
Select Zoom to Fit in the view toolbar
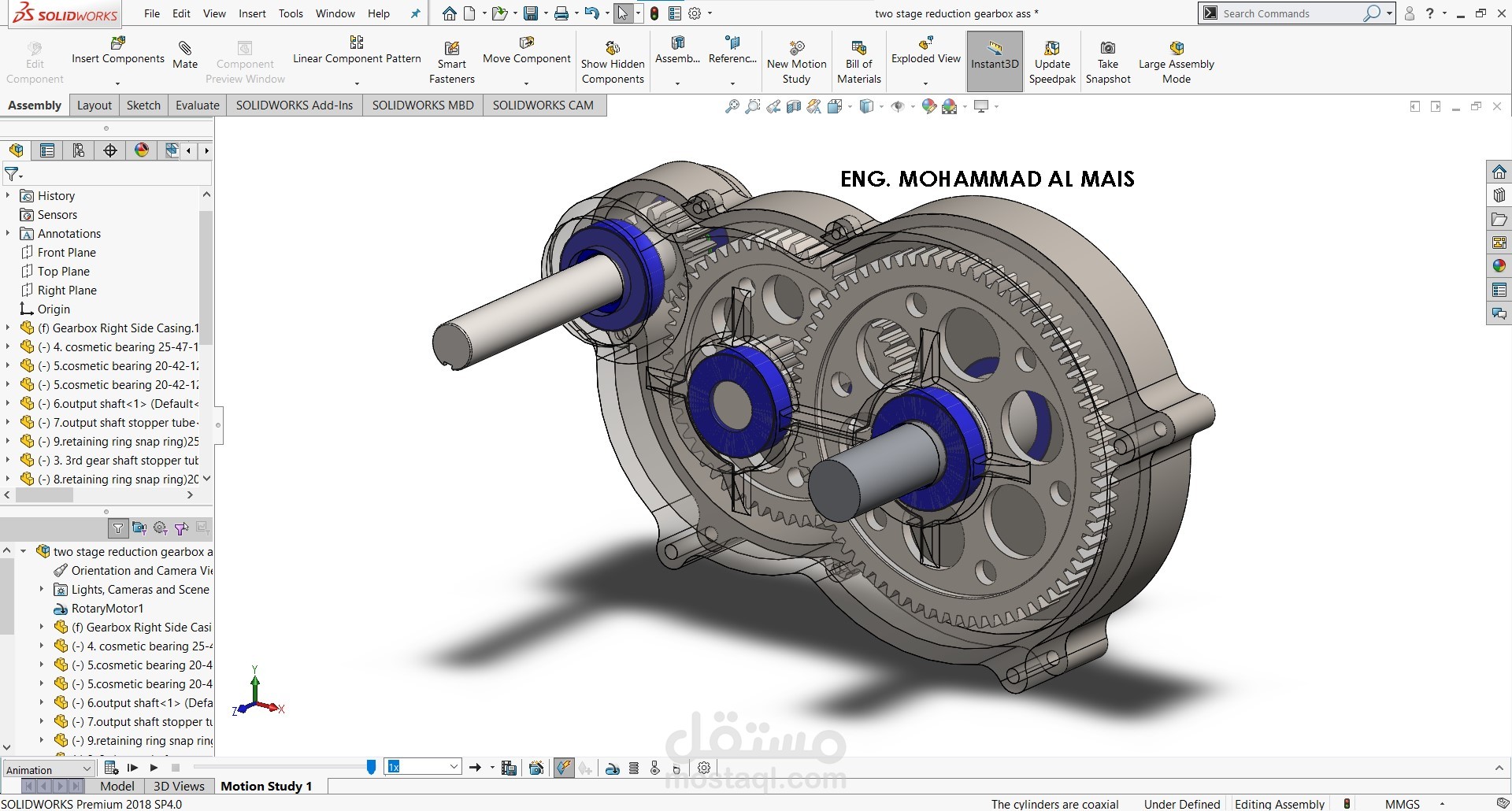click(732, 106)
